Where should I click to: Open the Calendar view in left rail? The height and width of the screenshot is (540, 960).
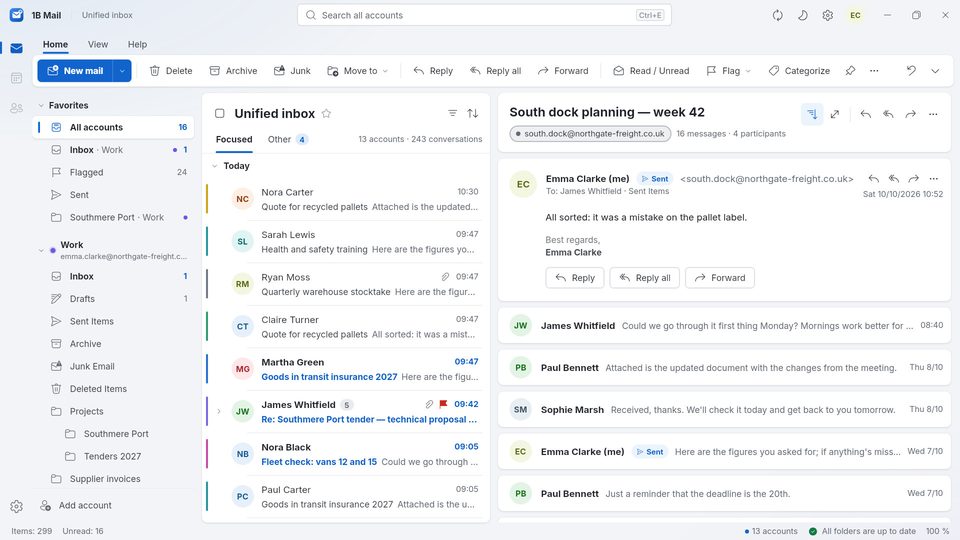(x=17, y=78)
